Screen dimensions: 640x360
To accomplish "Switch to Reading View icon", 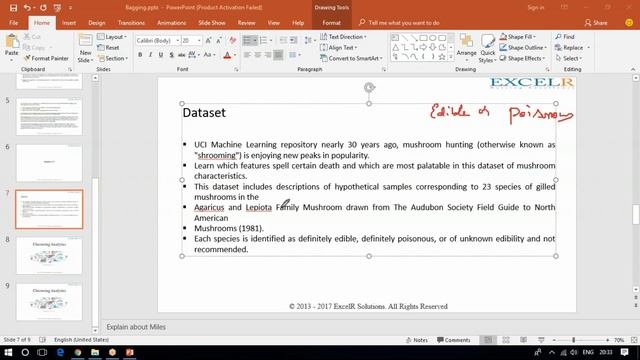I will coord(524,340).
